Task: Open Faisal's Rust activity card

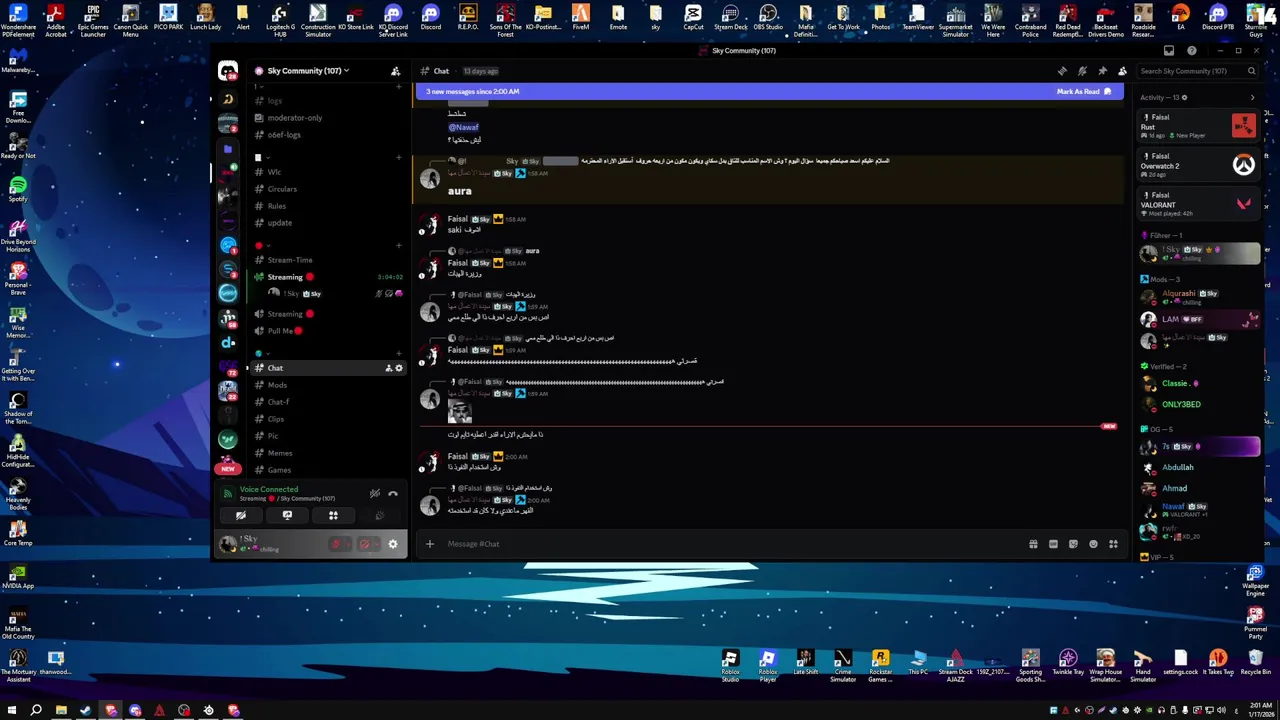Action: (x=1199, y=125)
